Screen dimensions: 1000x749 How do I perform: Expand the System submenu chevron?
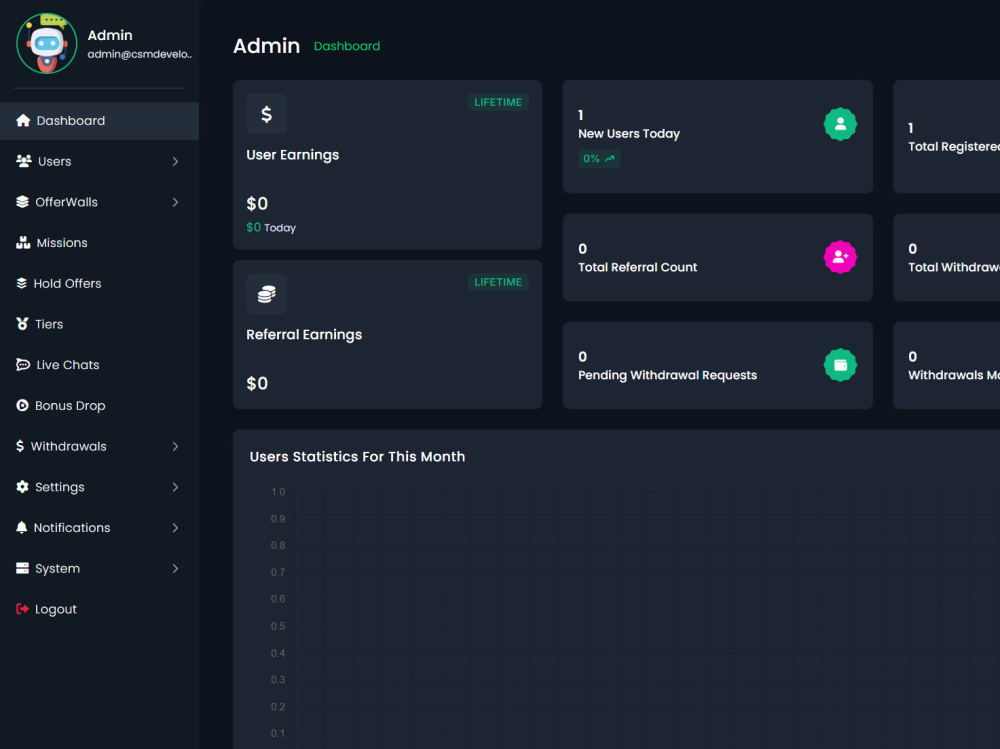click(x=175, y=568)
